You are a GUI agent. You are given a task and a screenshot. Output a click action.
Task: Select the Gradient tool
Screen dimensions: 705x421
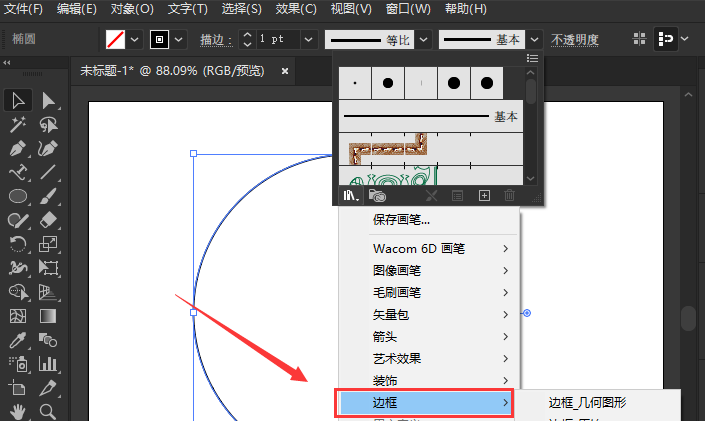[x=48, y=316]
